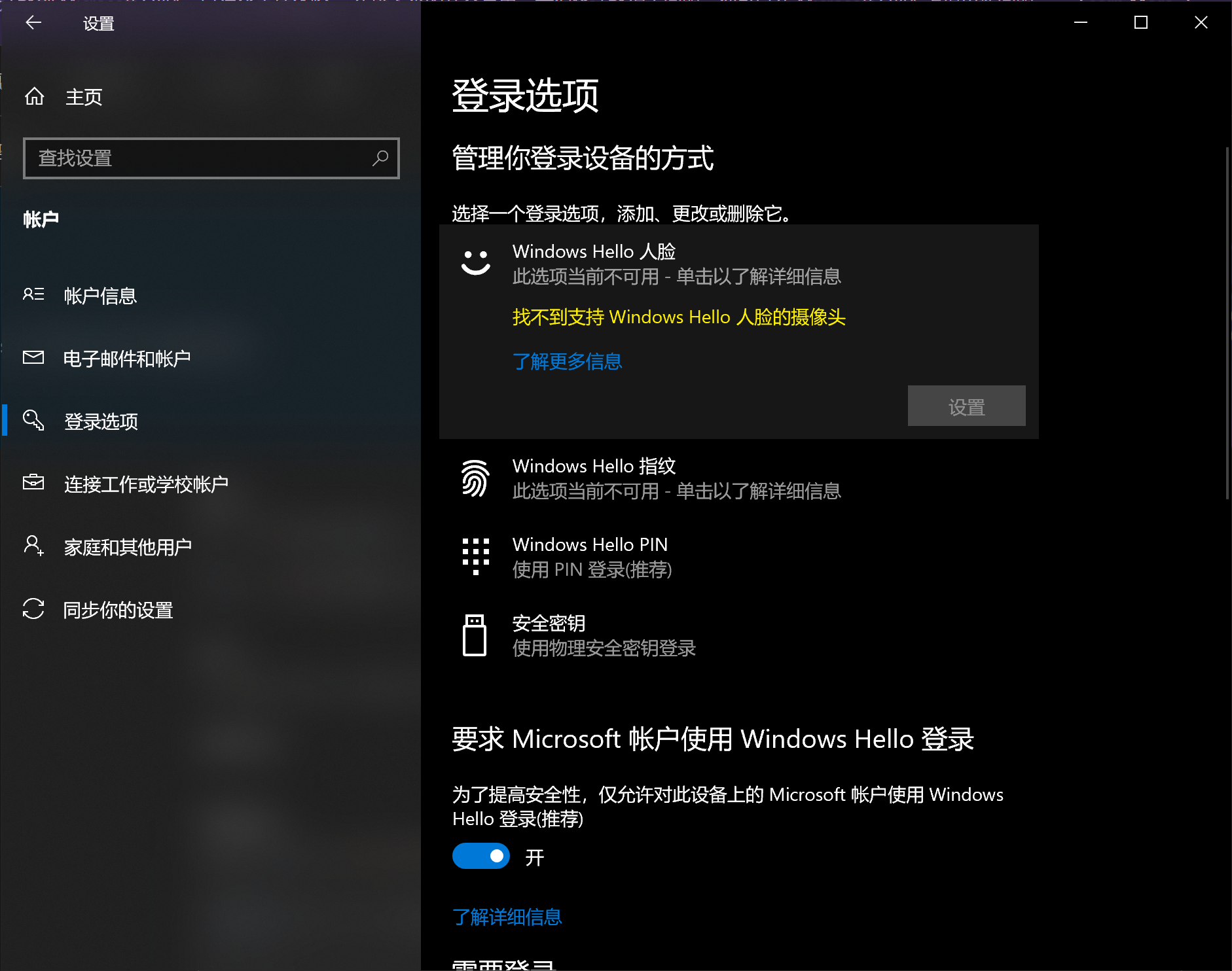Turn off the Windows Hello sign-in toggle
The width and height of the screenshot is (1232, 971).
481,856
